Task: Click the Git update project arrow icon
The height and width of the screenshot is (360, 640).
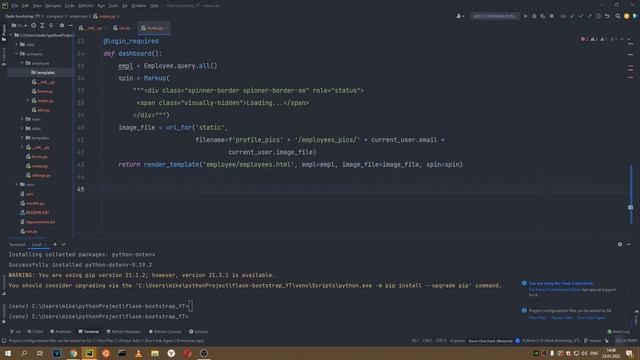Action: click(x=572, y=16)
